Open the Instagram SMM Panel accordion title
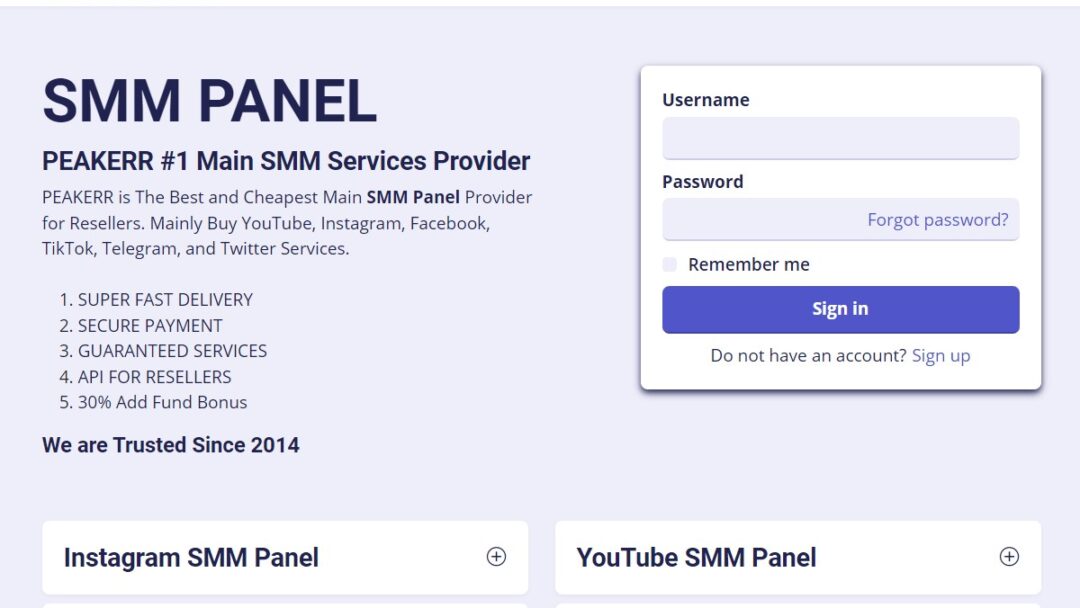Viewport: 1080px width, 608px height. [191, 557]
